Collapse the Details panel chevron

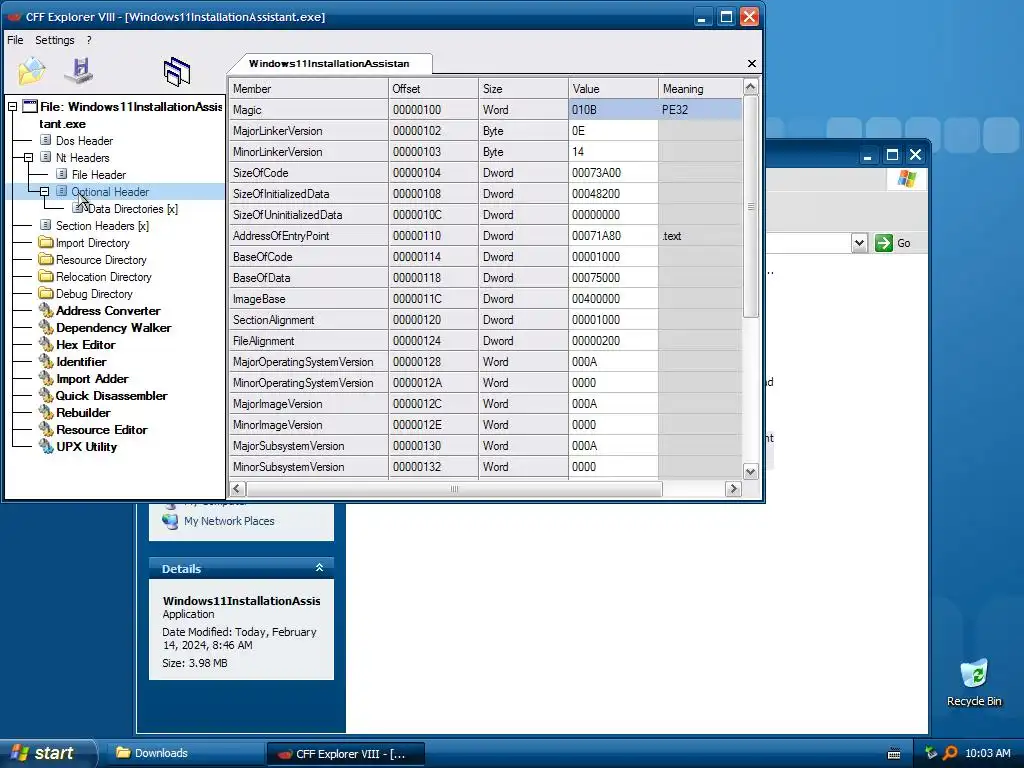tap(319, 568)
